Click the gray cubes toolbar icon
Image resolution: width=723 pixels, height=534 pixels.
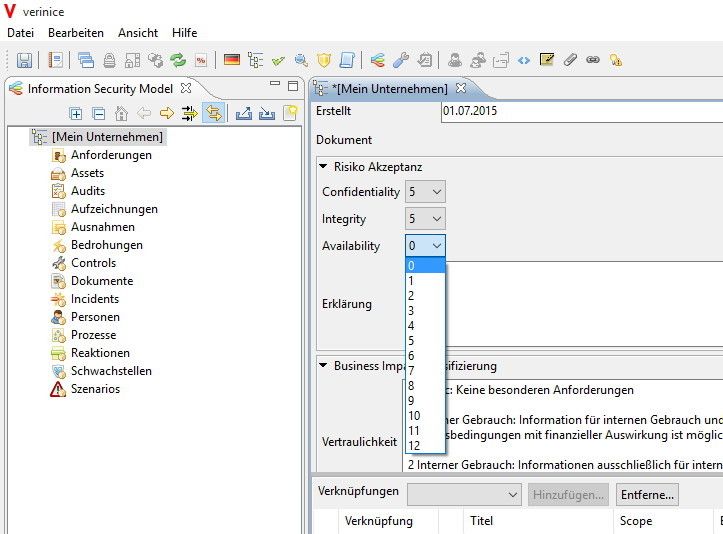(155, 60)
